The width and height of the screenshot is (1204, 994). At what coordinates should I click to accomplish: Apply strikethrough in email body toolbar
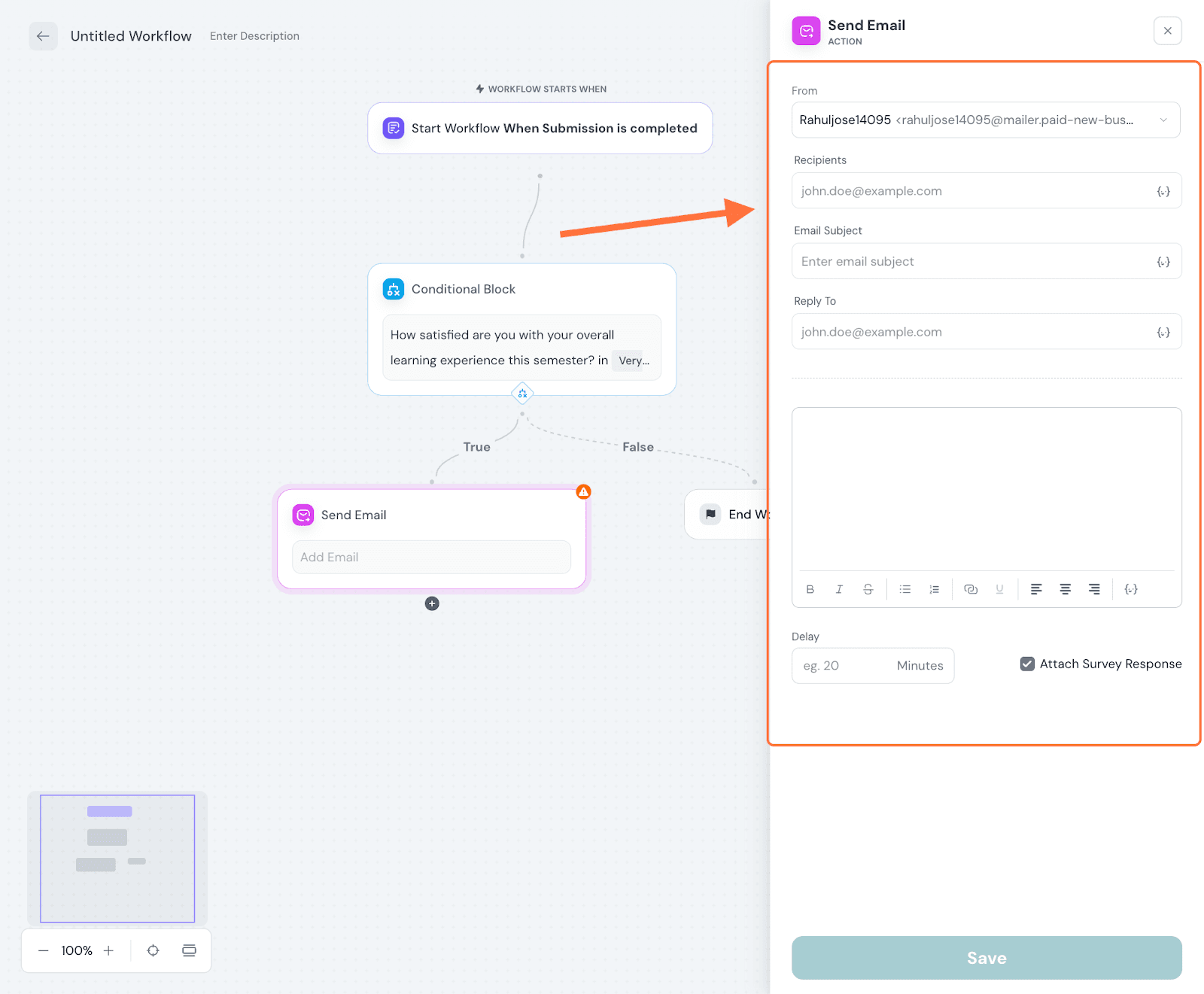click(x=868, y=589)
